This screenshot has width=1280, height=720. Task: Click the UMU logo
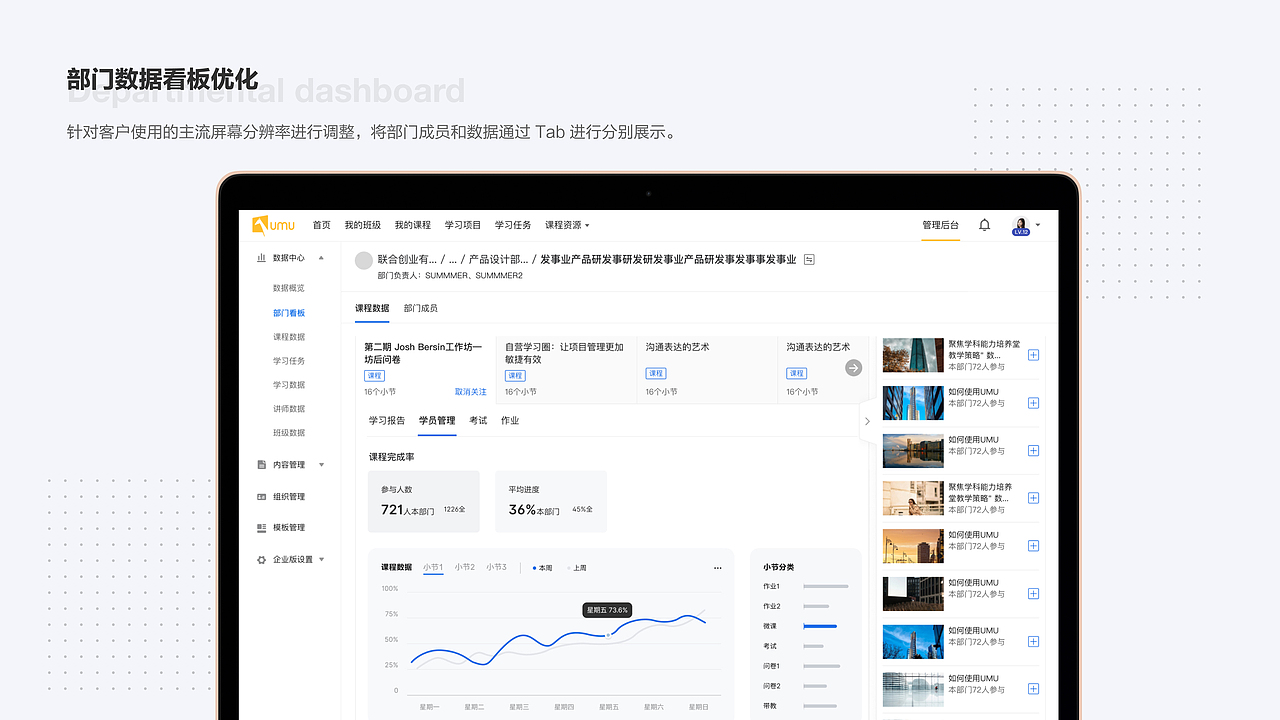point(272,225)
